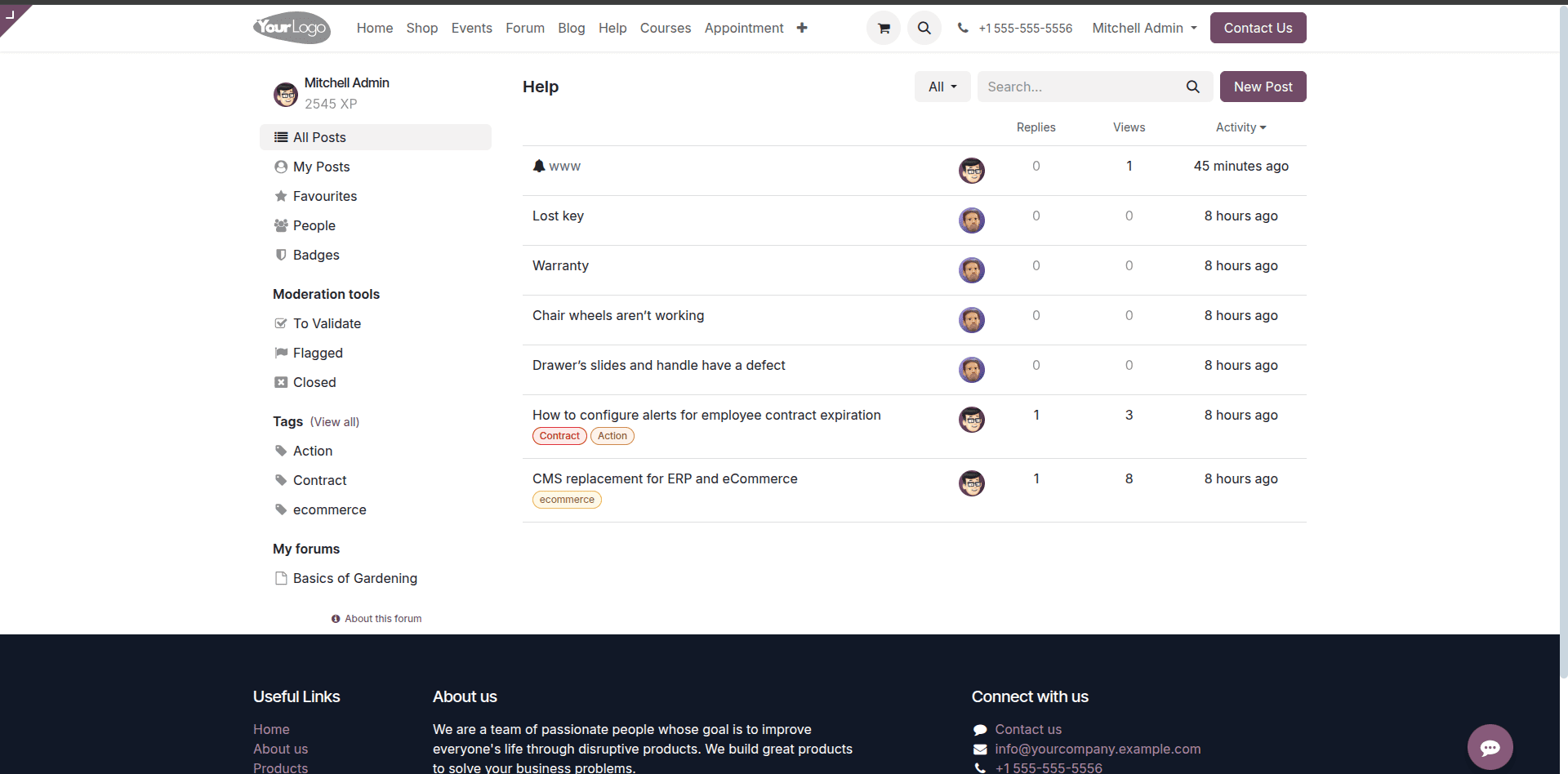
Task: Click inside the forum search field
Action: pyautogui.click(x=1078, y=87)
